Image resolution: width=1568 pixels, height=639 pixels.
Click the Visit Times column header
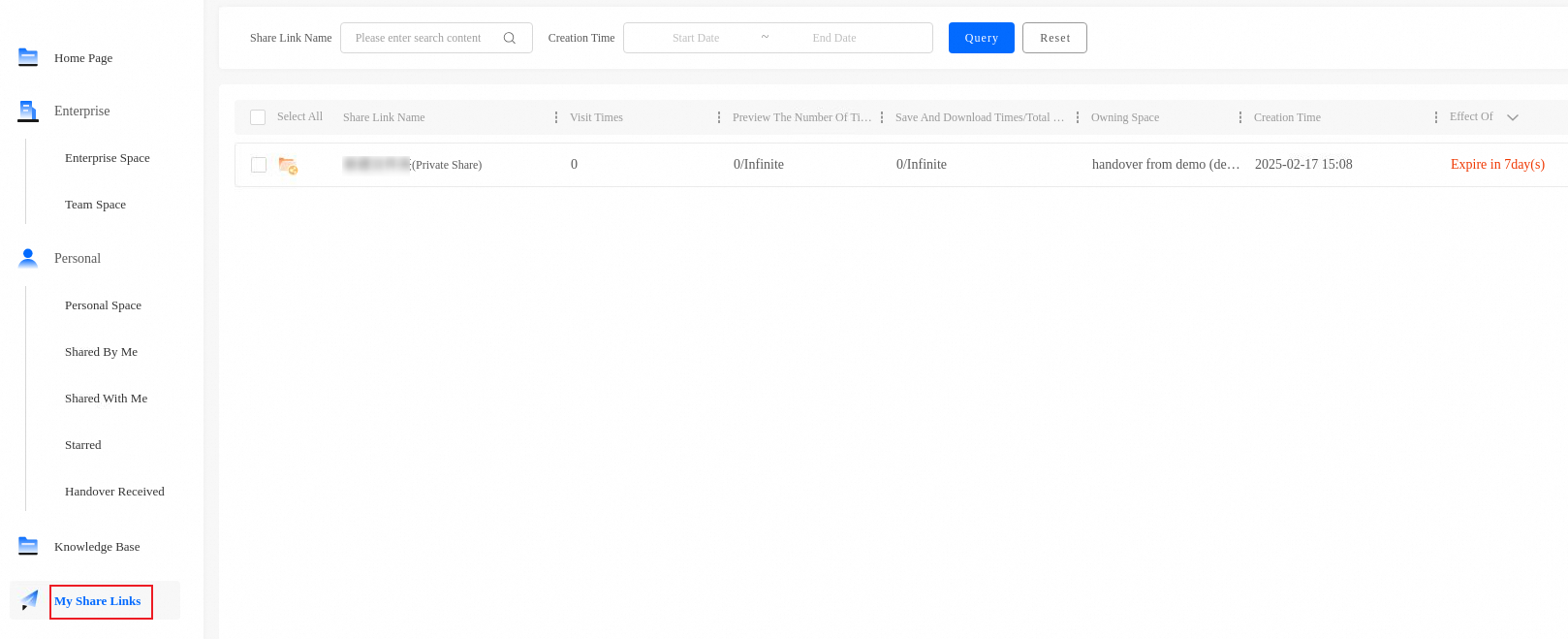596,117
